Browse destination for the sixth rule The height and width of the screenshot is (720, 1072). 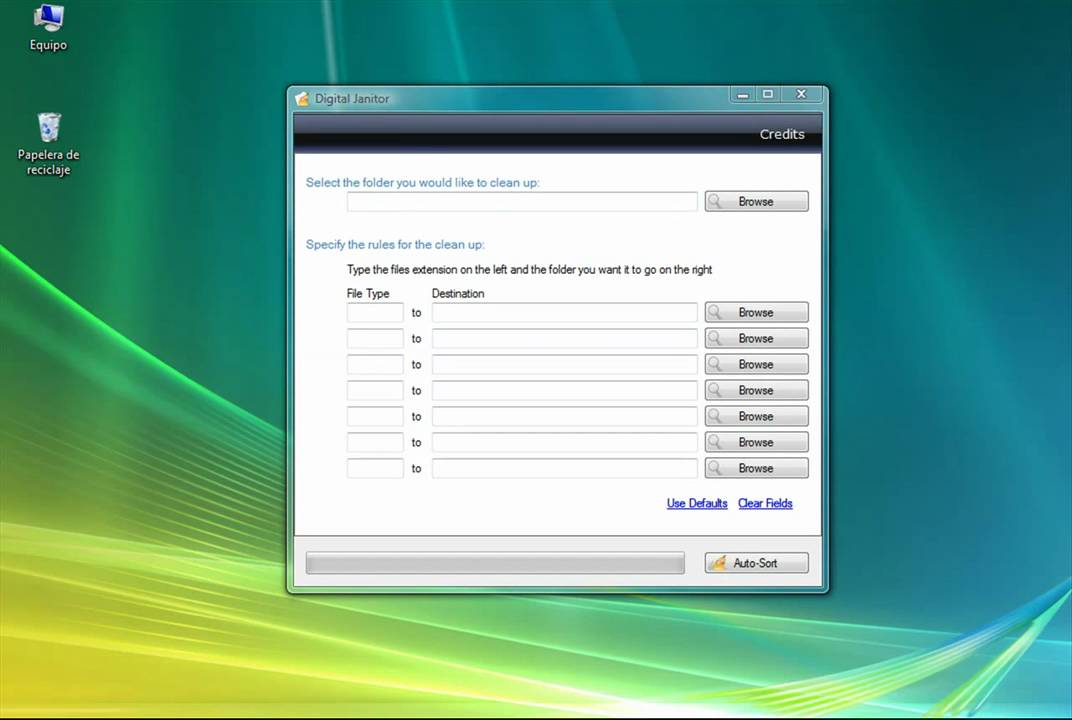(x=756, y=442)
